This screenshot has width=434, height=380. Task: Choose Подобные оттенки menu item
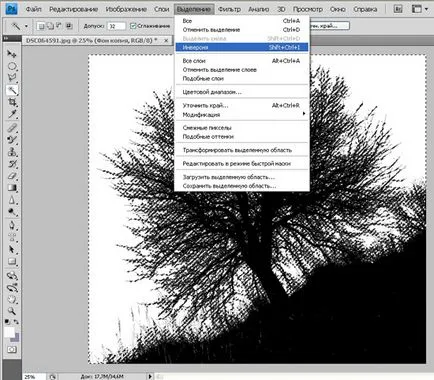pos(242,136)
